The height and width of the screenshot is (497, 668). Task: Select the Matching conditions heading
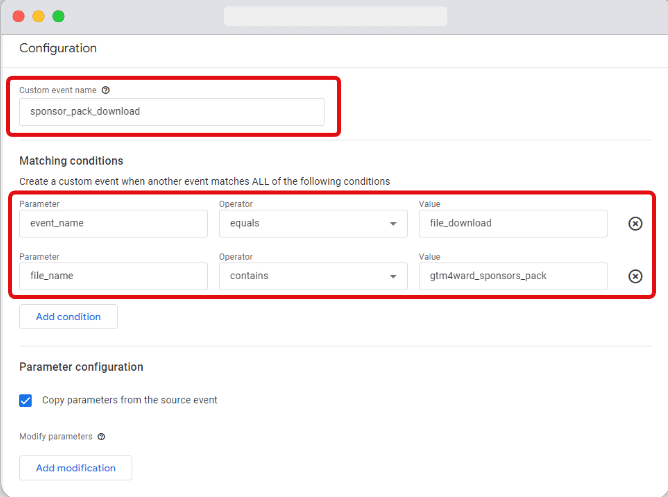click(71, 161)
